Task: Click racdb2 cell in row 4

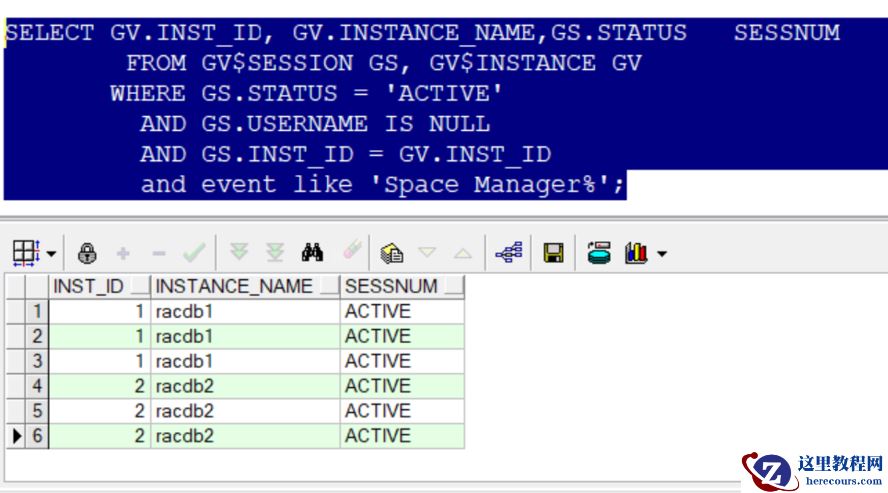Action: click(x=245, y=386)
